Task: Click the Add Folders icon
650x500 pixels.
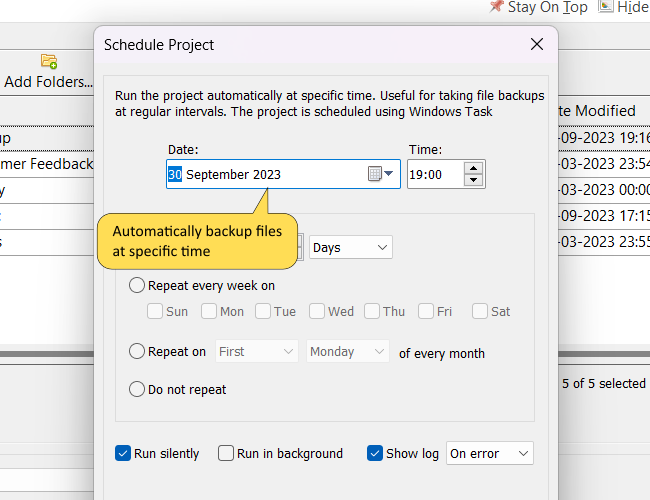Action: 48,62
